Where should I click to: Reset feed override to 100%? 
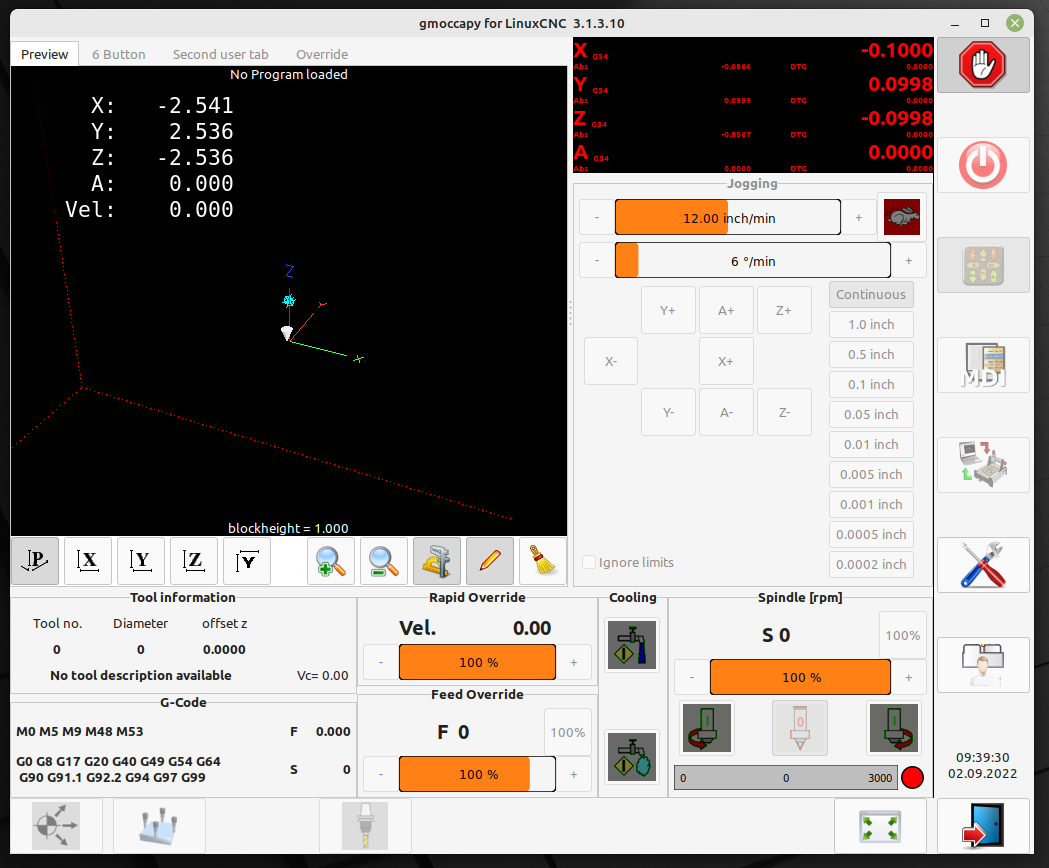pos(567,732)
